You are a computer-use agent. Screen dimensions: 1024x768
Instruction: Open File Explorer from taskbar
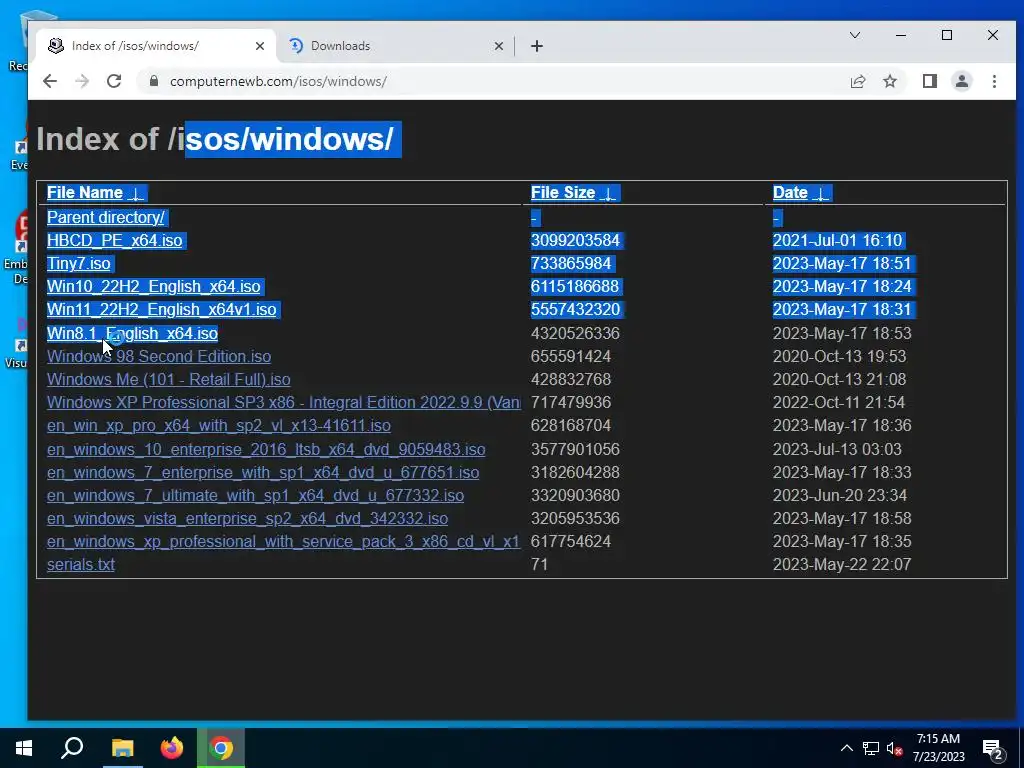[121, 748]
